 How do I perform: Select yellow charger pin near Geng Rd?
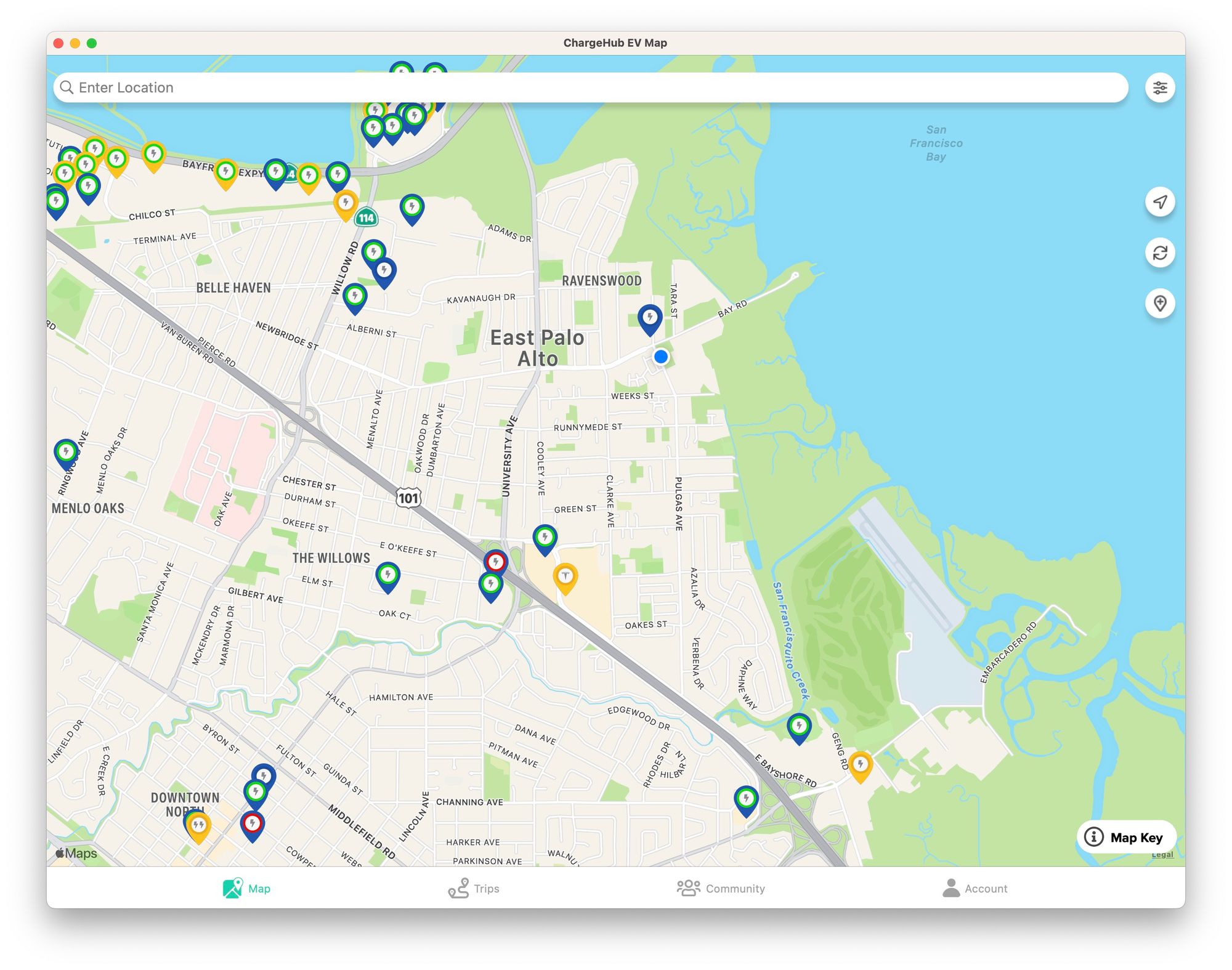tap(860, 767)
